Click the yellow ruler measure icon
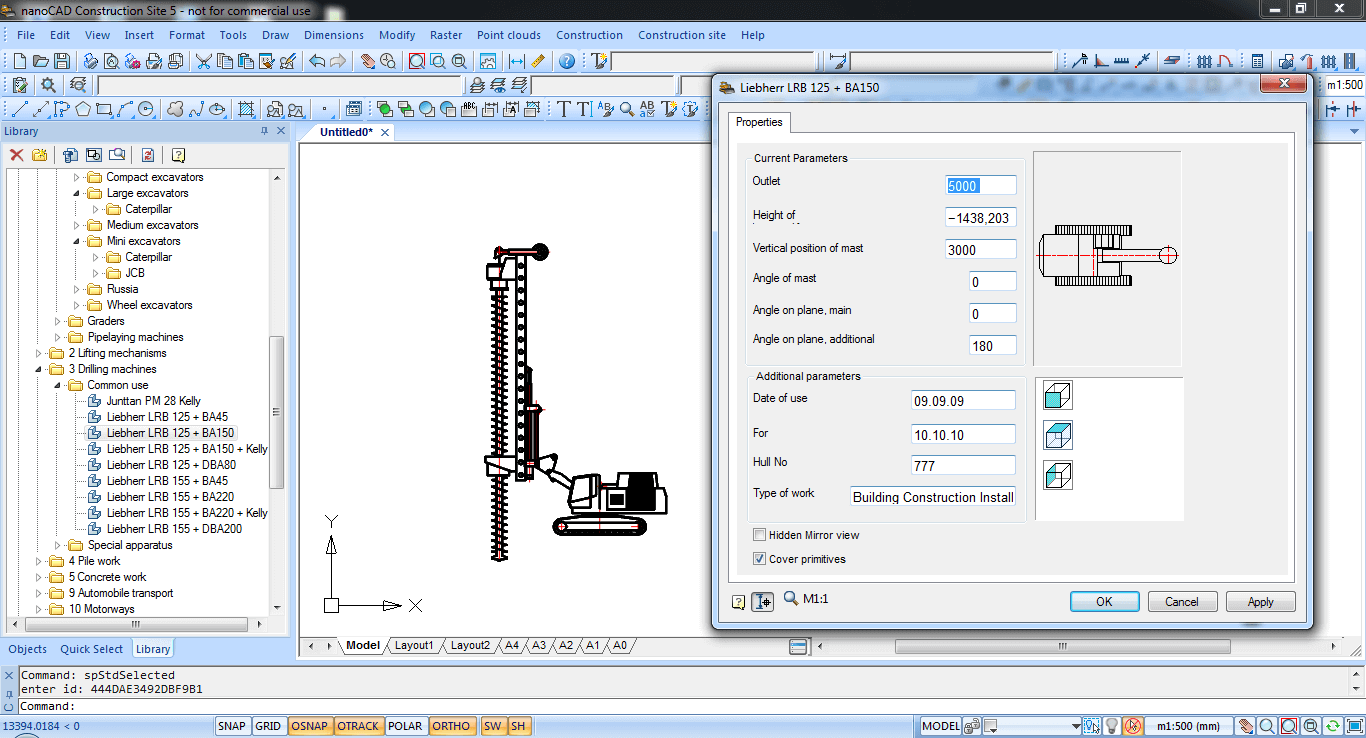The width and height of the screenshot is (1366, 738). coord(537,61)
